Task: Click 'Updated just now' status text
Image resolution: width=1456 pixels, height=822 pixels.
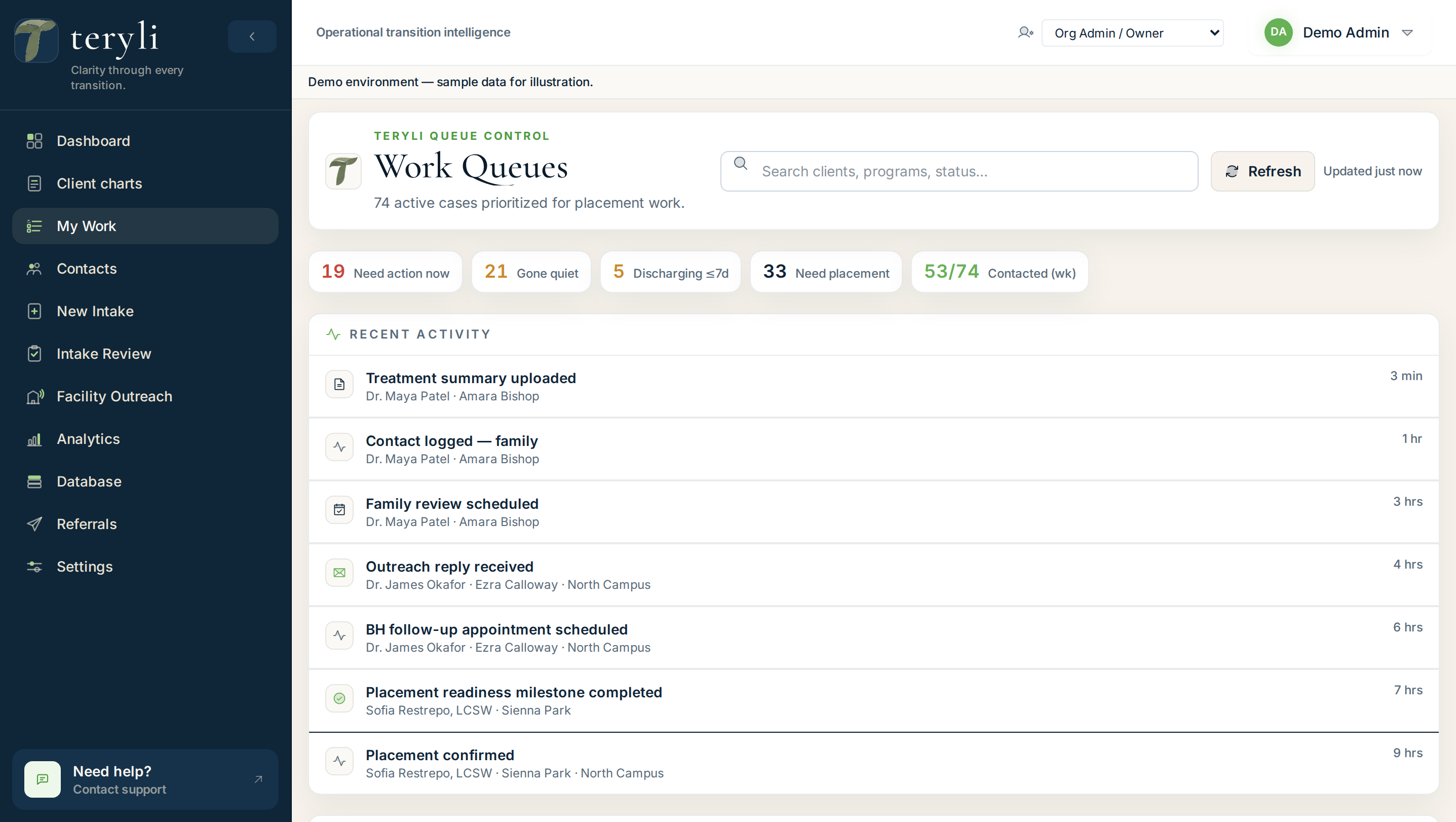Action: (x=1372, y=171)
